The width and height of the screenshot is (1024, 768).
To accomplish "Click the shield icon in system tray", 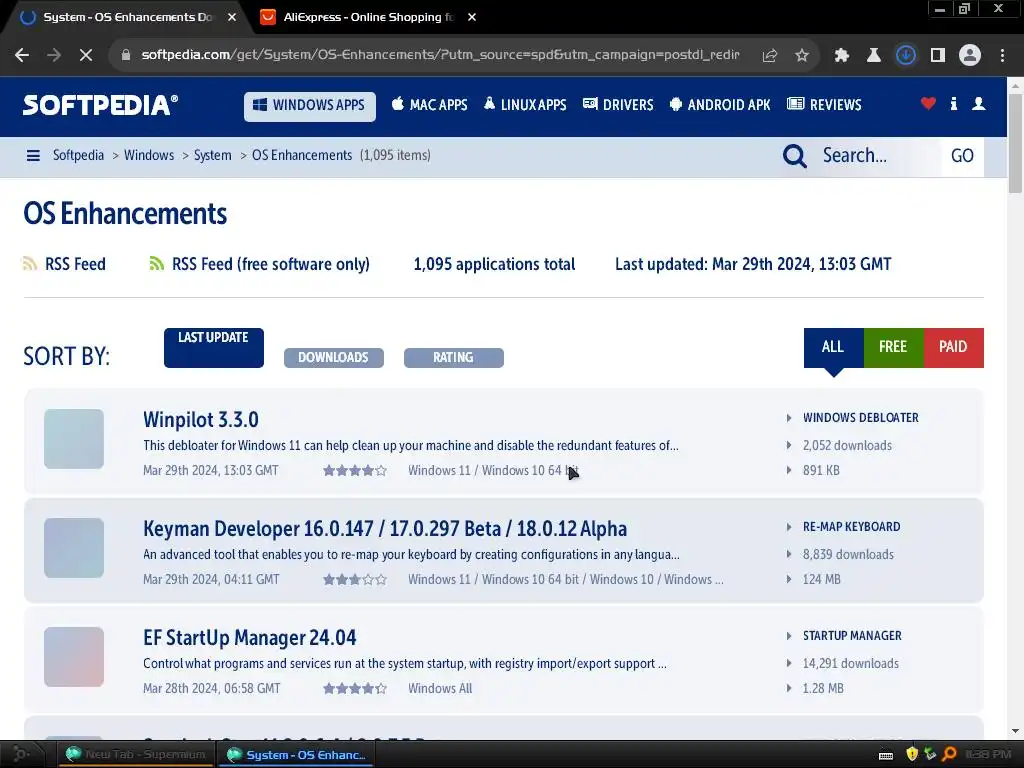I will 912,754.
